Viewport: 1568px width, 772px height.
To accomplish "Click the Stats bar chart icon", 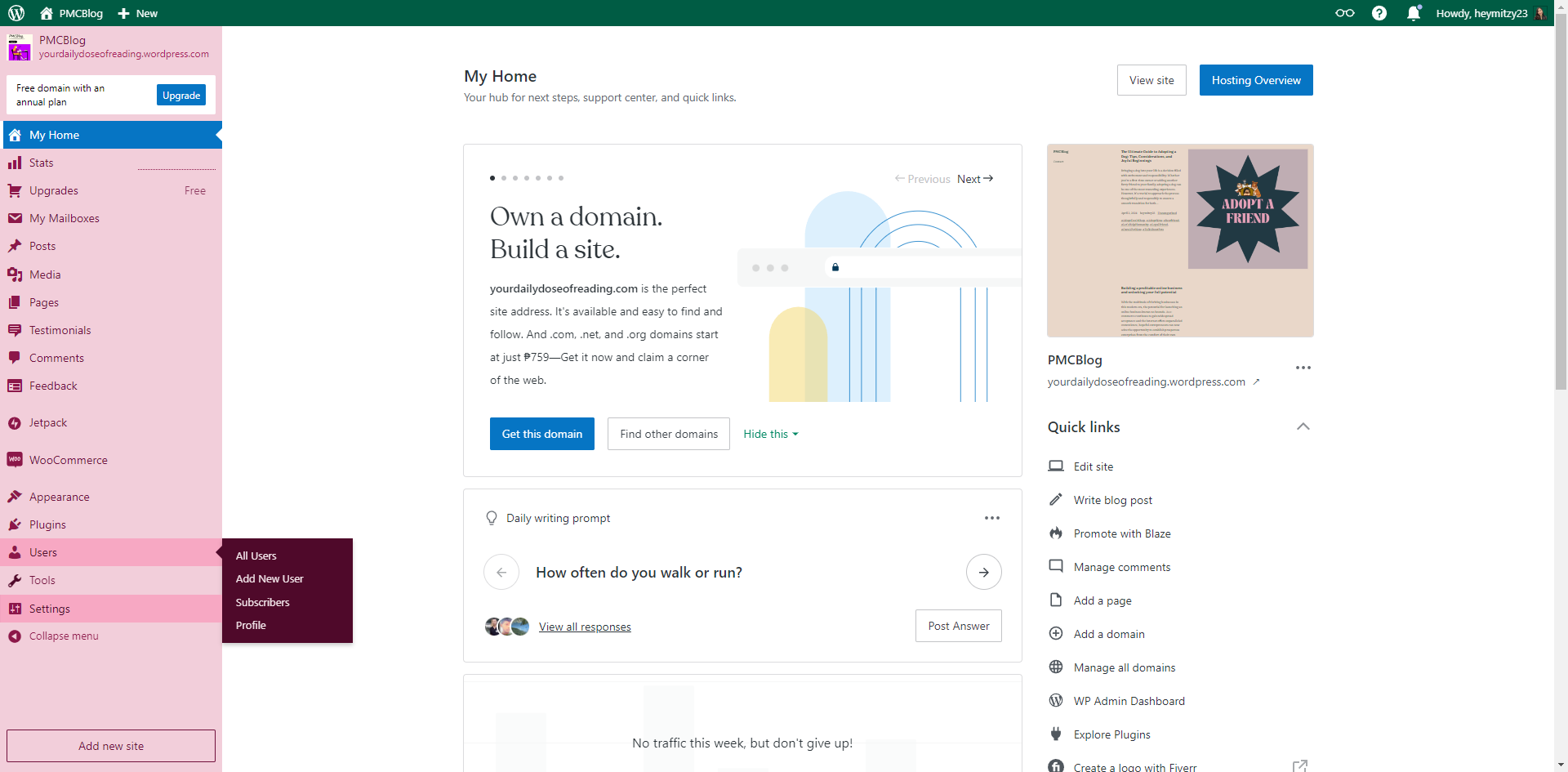I will [15, 163].
